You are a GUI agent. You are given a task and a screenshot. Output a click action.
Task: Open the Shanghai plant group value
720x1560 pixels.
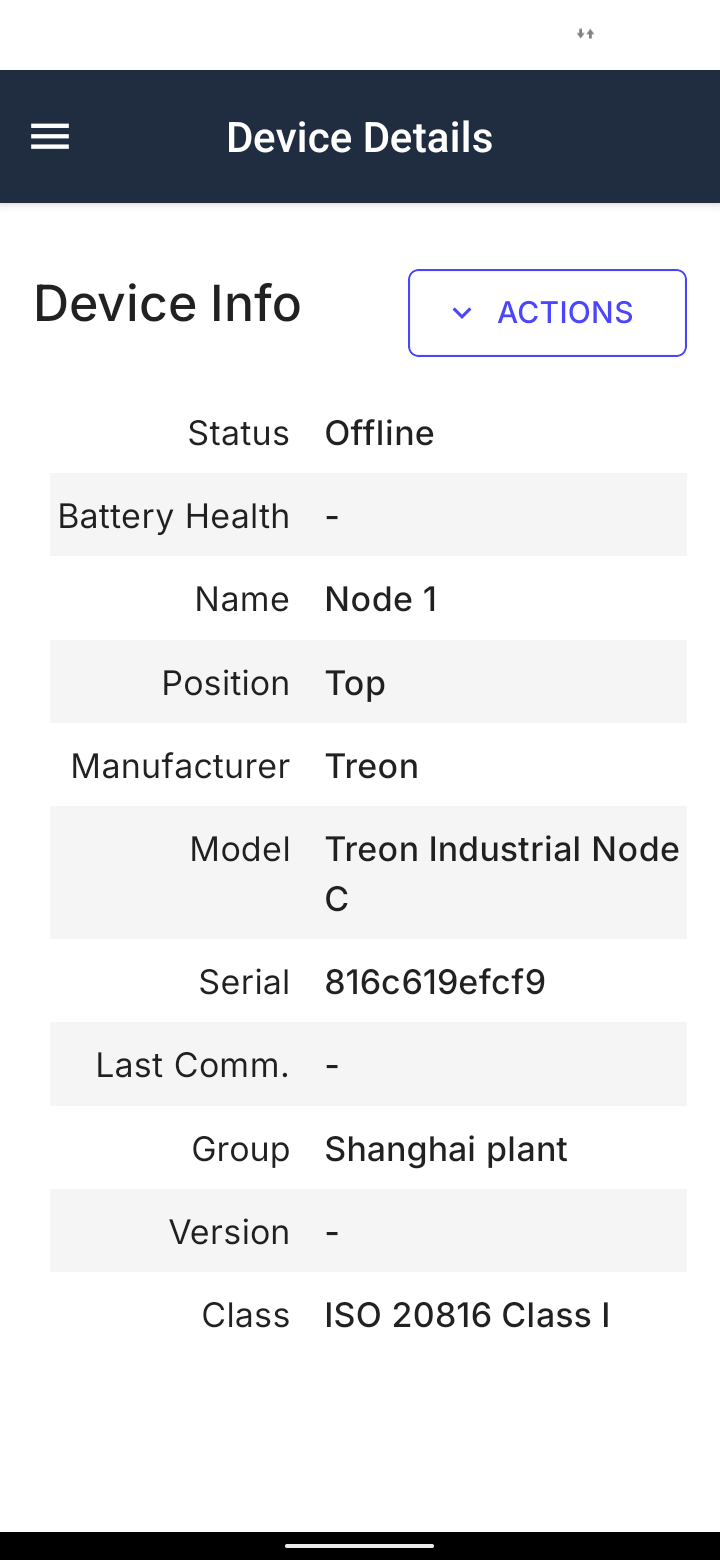tap(446, 1149)
